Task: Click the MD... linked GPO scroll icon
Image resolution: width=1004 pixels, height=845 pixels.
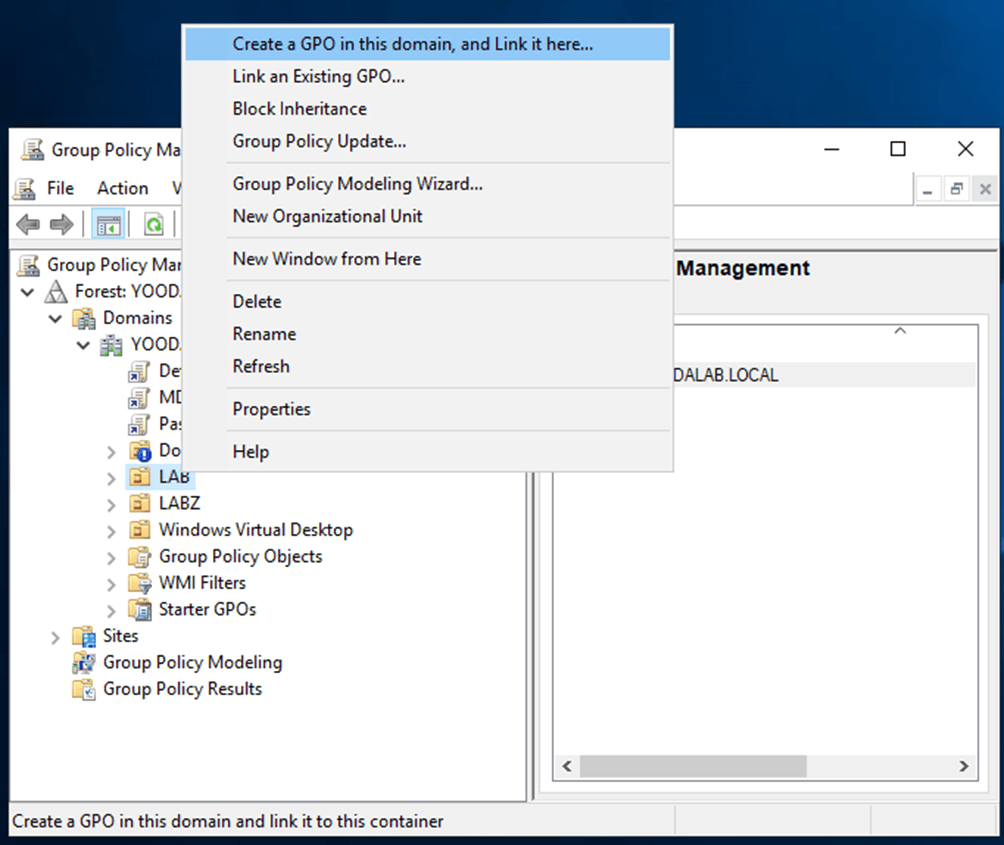Action: [139, 398]
